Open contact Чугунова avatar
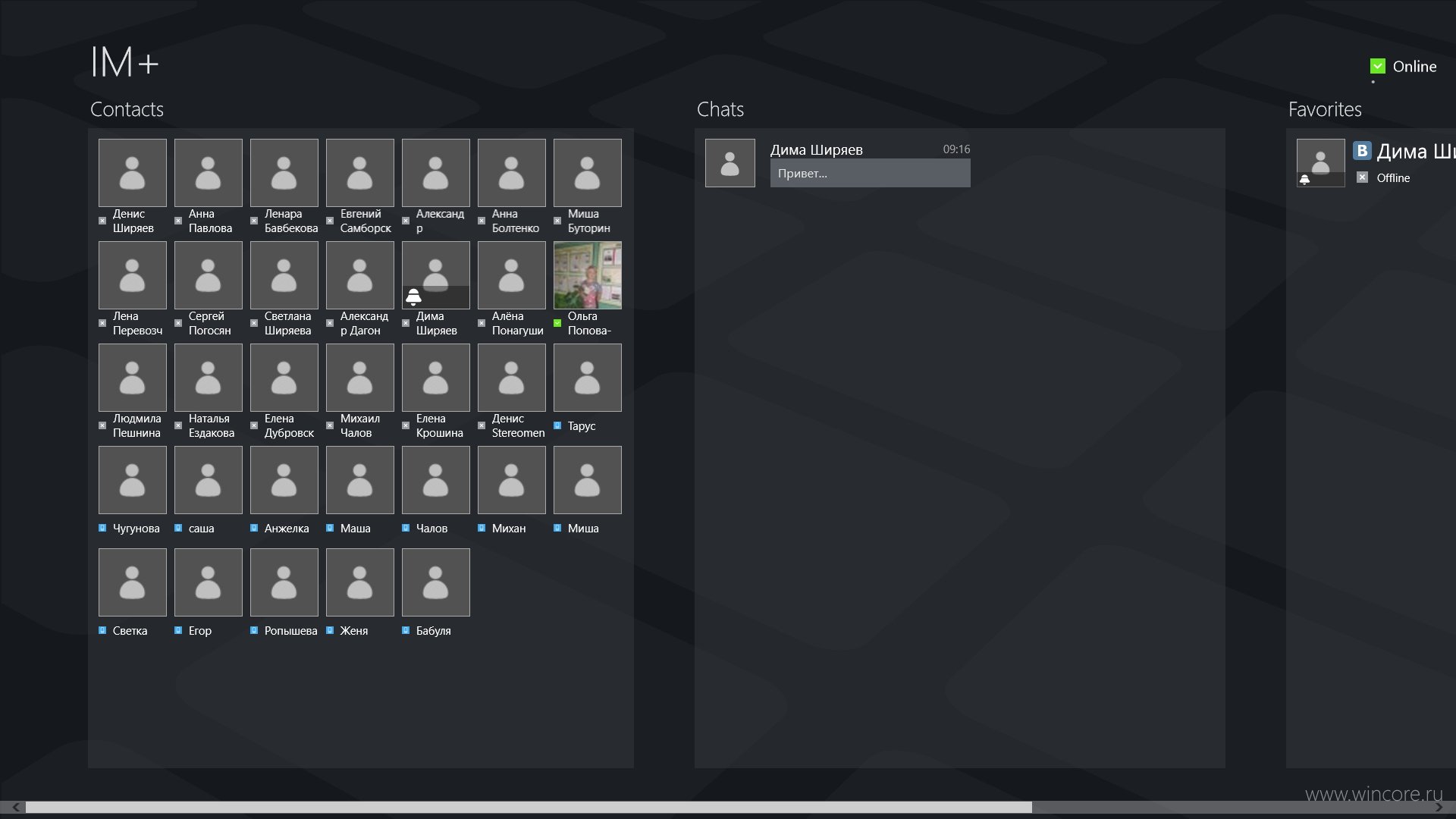 pos(132,479)
